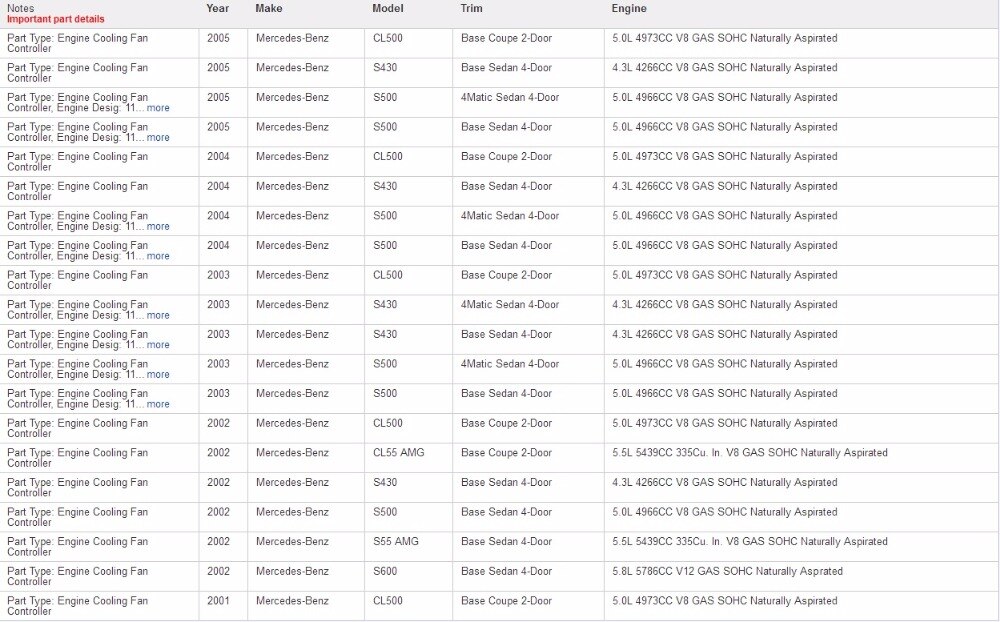Click the 'Base Sedan 4-Door' trim for S600
1000x622 pixels.
506,571
